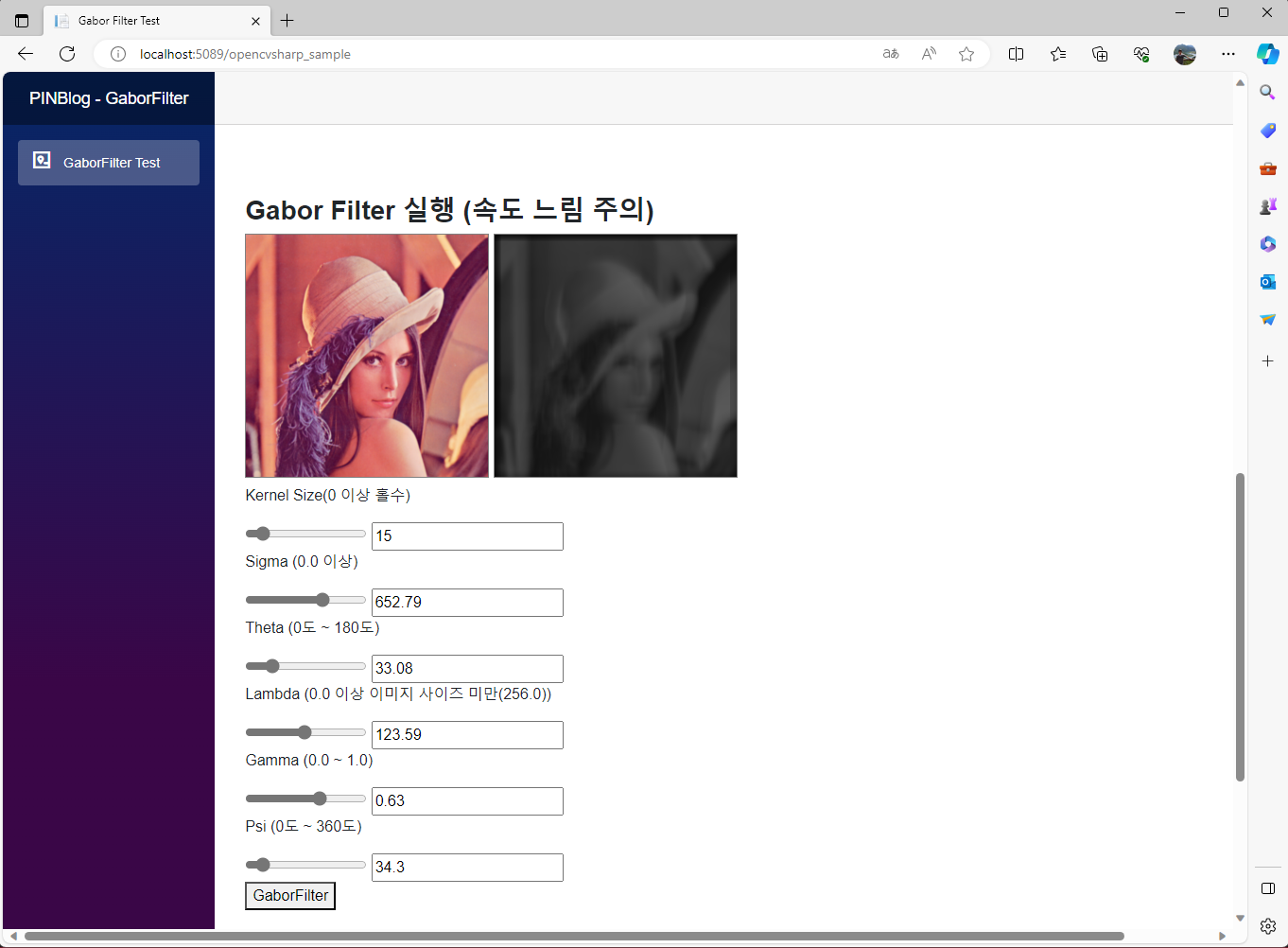The height and width of the screenshot is (948, 1288).
Task: Launch Games from the chess sidebar icon
Action: pyautogui.click(x=1267, y=205)
